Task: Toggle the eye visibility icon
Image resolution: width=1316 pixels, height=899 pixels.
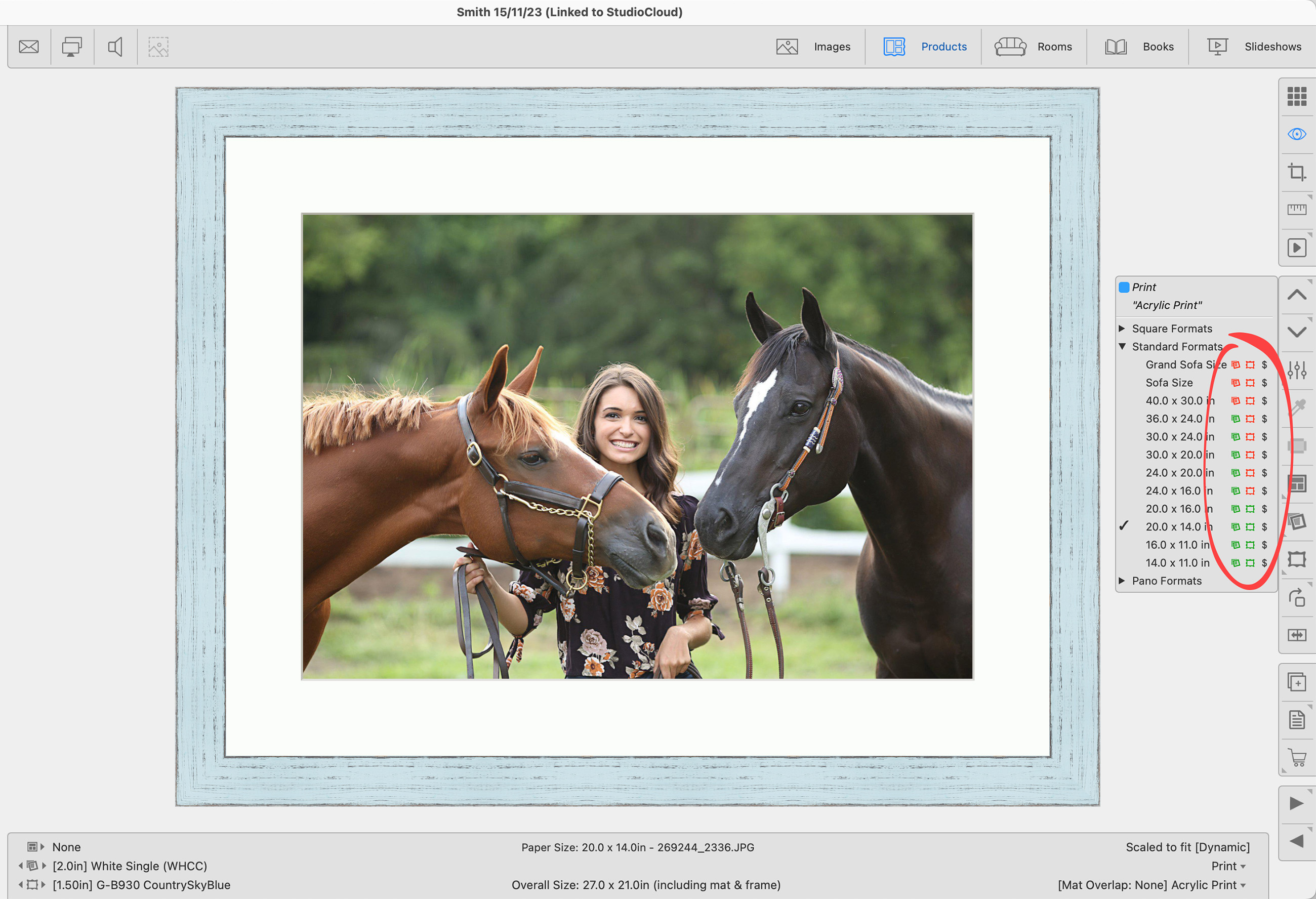Action: tap(1296, 134)
